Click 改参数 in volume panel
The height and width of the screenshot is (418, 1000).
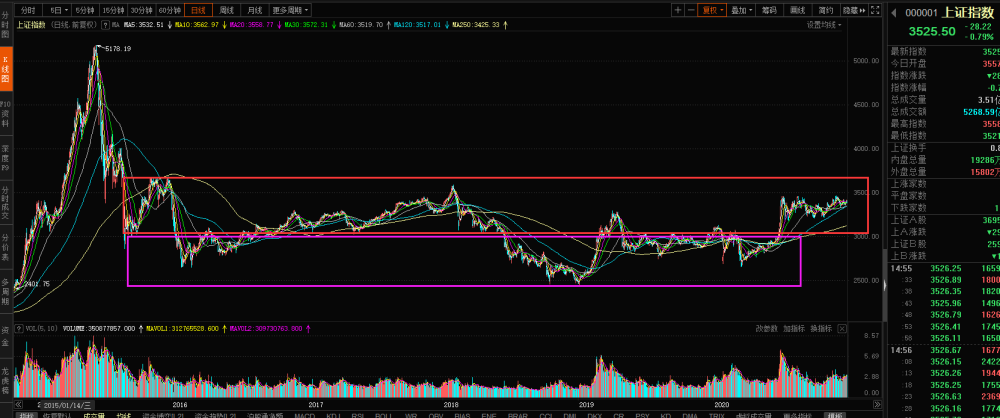click(767, 329)
